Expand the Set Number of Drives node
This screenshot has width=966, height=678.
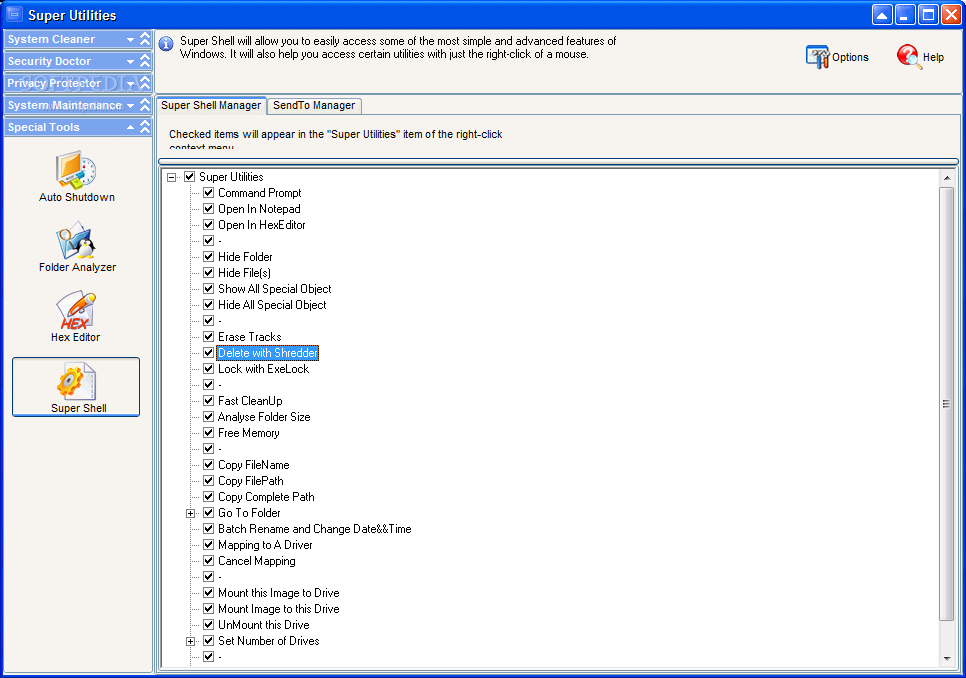[190, 642]
